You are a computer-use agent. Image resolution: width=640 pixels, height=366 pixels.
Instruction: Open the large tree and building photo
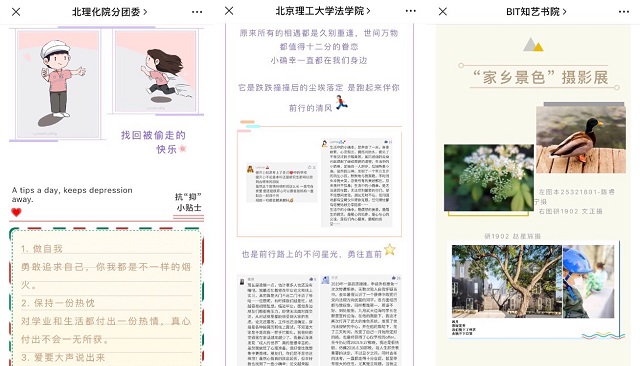[x=507, y=281]
